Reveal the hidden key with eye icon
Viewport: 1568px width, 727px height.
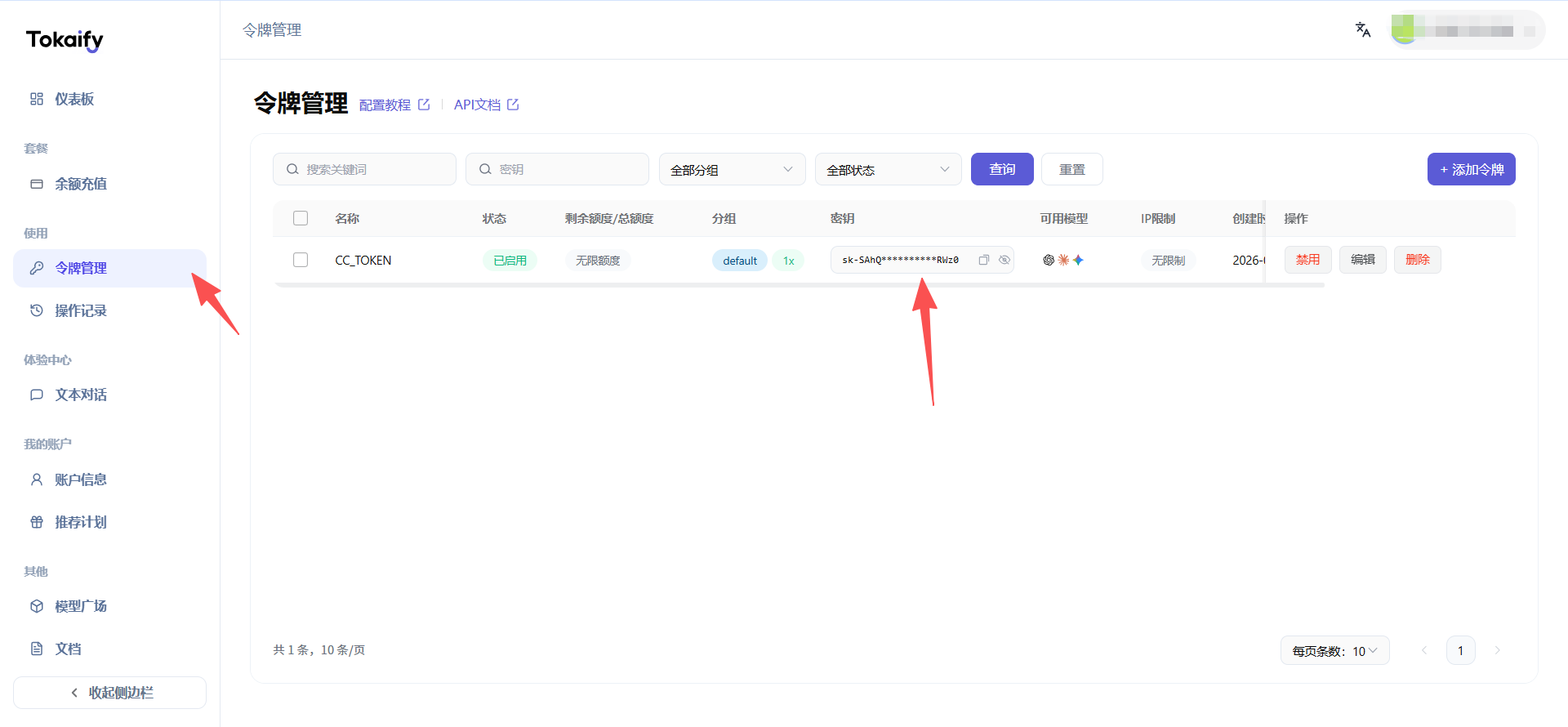tap(1004, 260)
